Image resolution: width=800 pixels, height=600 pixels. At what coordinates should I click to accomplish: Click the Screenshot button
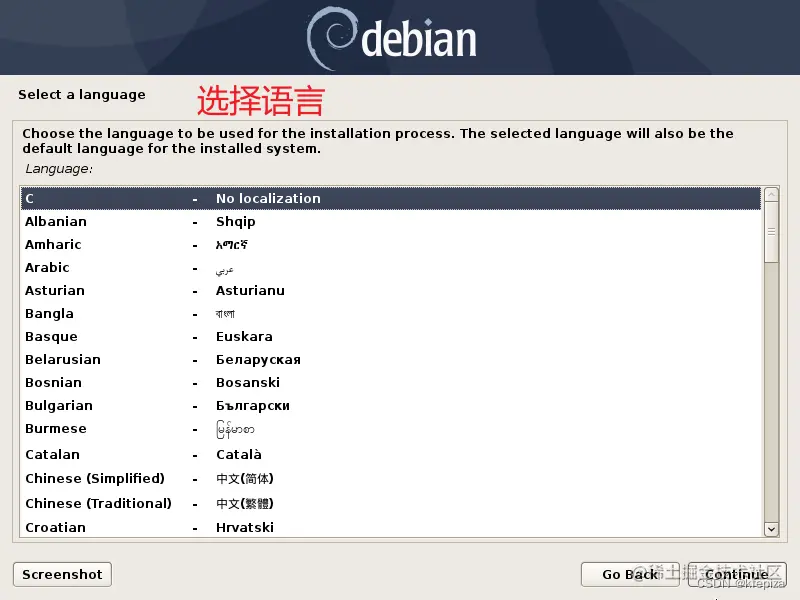[62, 574]
